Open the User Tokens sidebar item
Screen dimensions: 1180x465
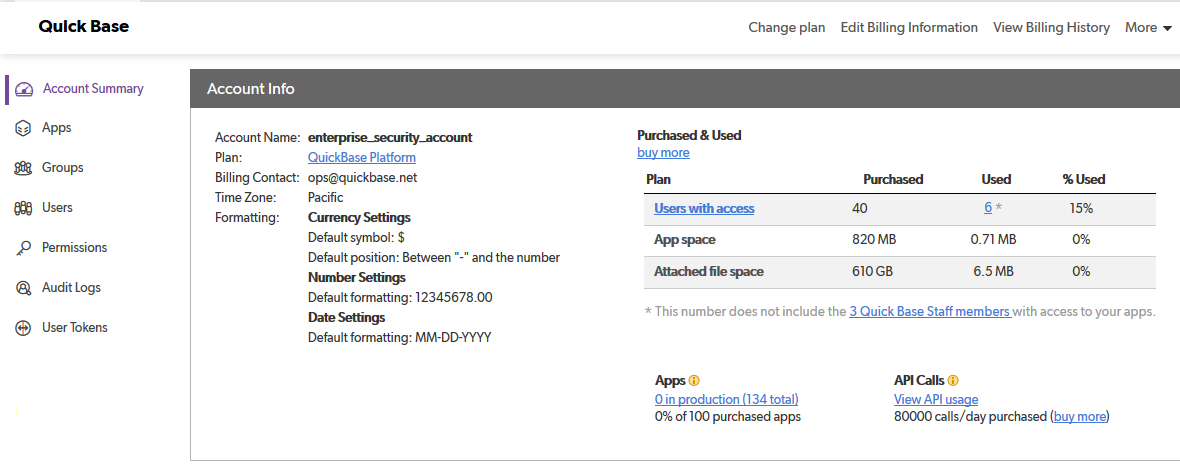click(x=75, y=327)
